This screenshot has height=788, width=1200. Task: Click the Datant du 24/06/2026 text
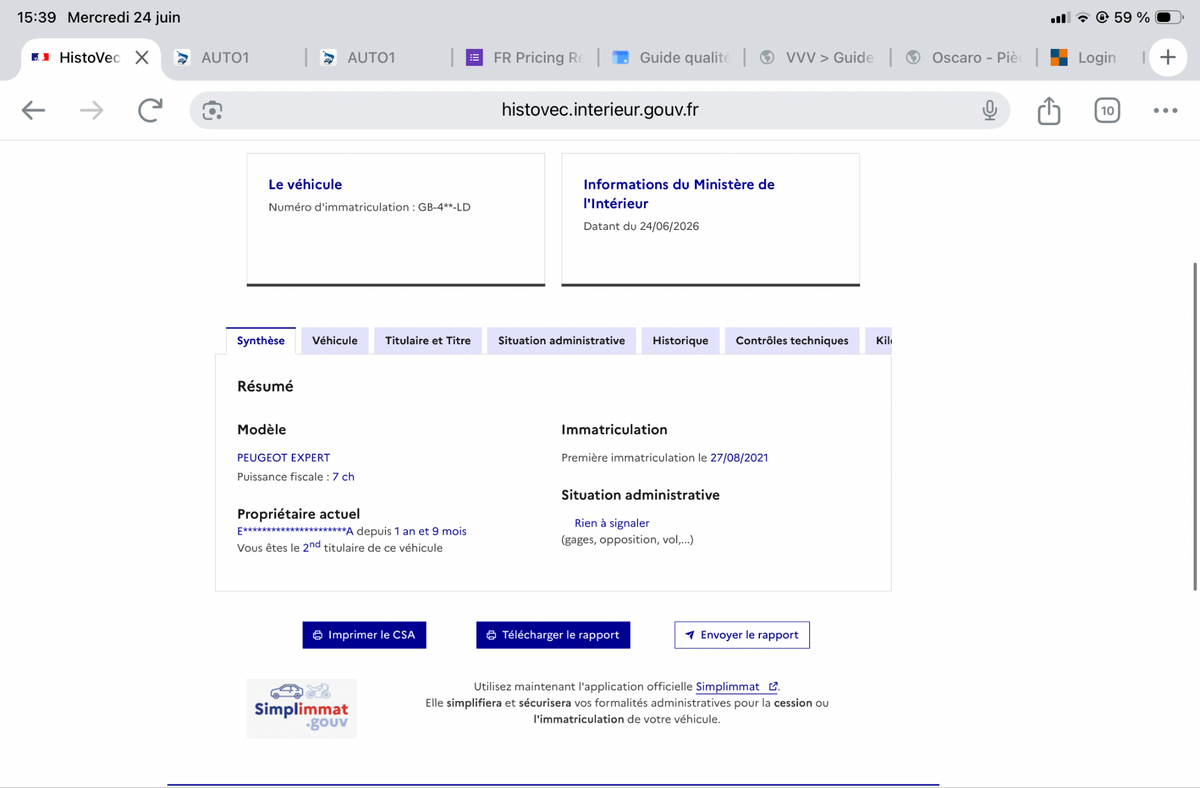point(641,226)
